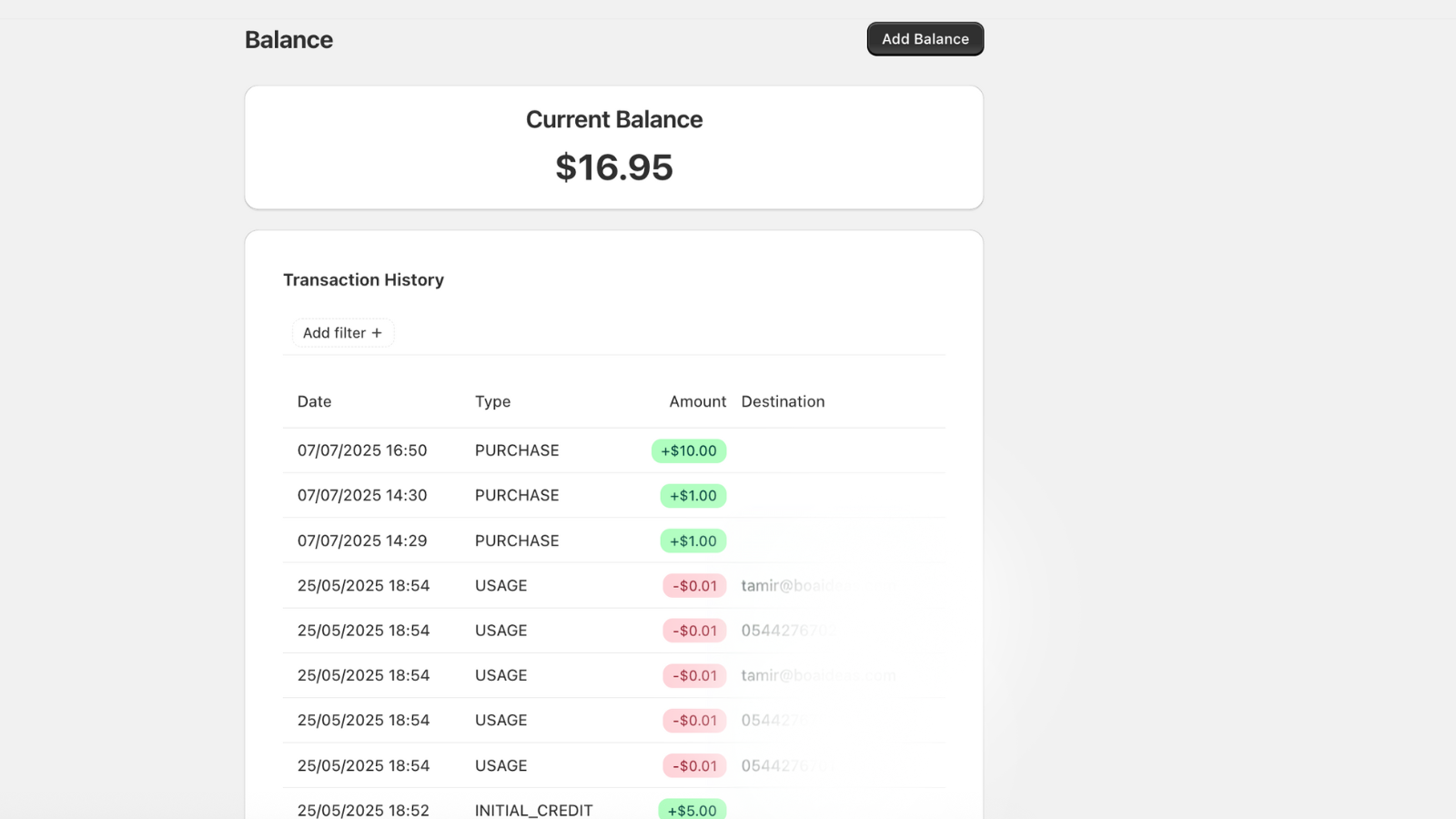1456x819 pixels.
Task: Select the Transaction History heading
Action: (363, 280)
